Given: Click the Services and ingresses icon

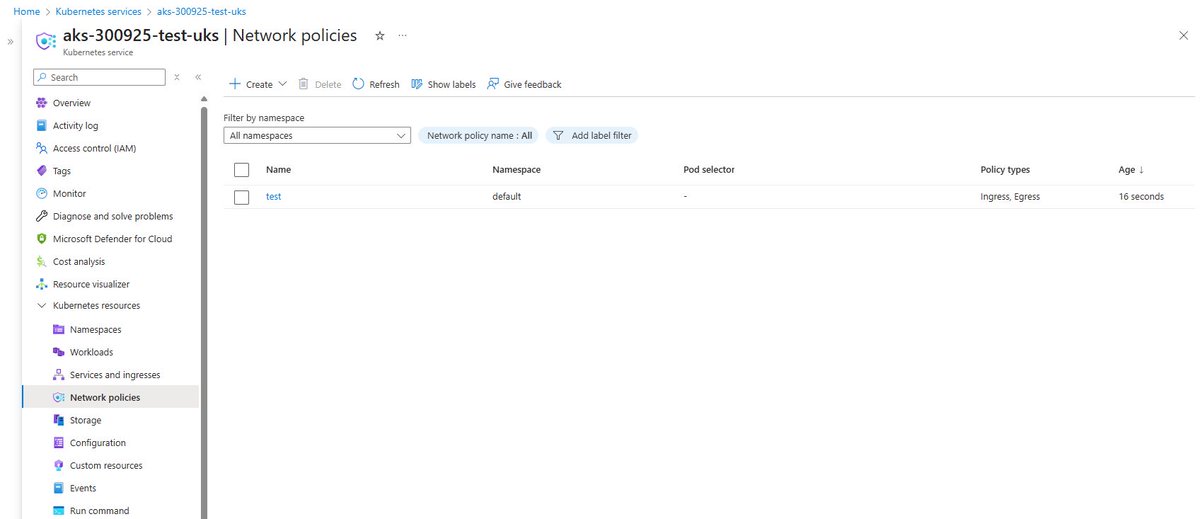Looking at the screenshot, I should pyautogui.click(x=58, y=375).
